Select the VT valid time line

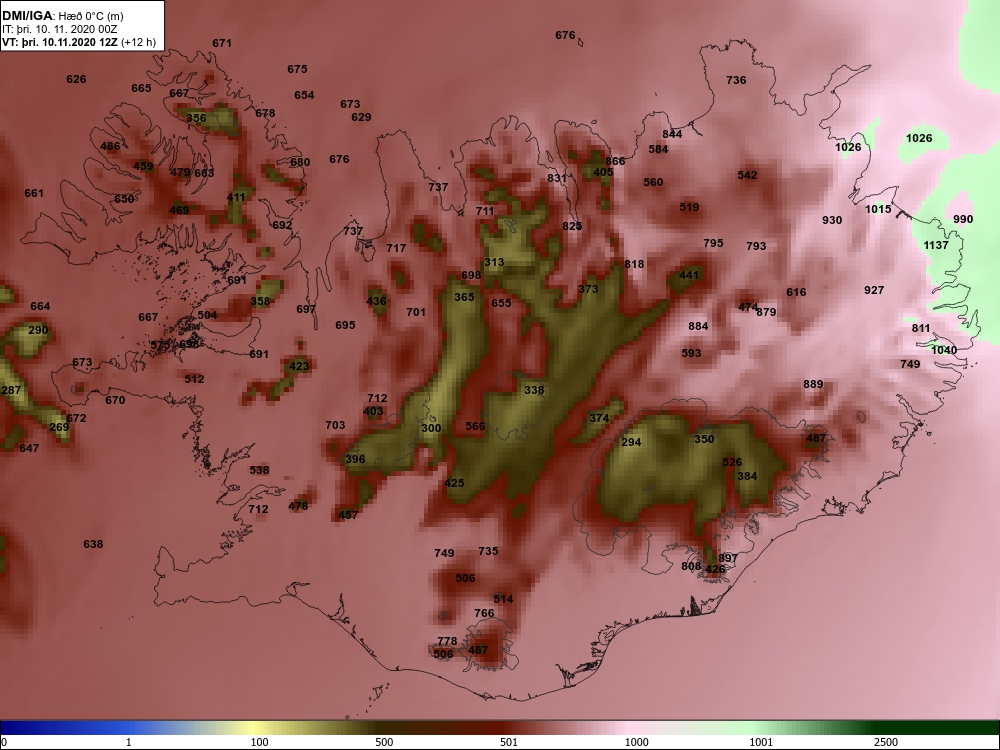pyautogui.click(x=78, y=42)
